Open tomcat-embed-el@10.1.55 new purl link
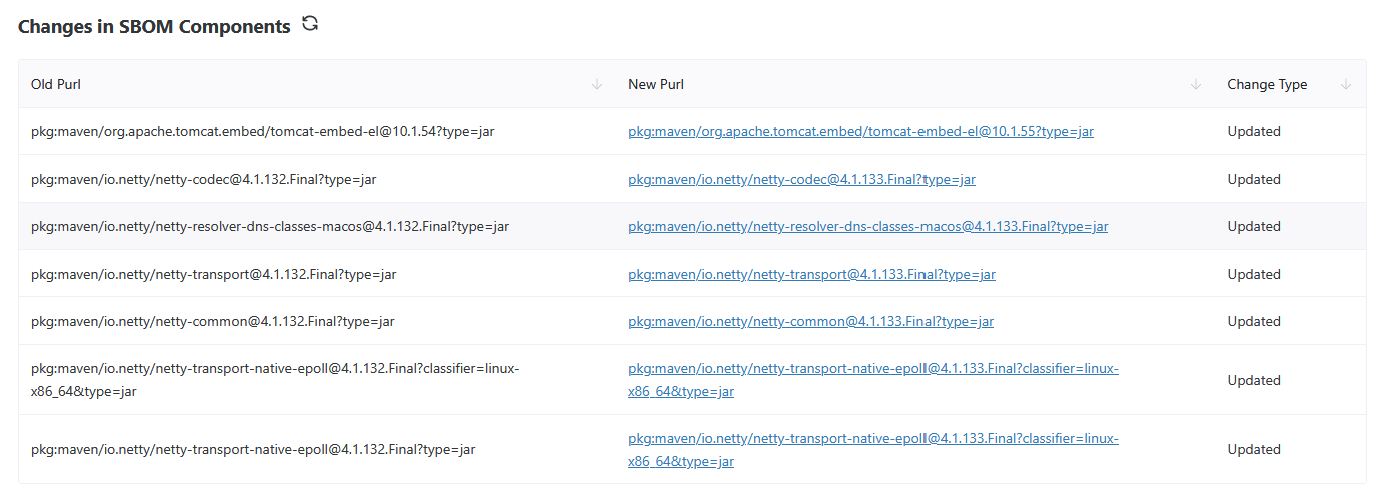Screen dimensions: 1387x490 pyautogui.click(x=861, y=131)
